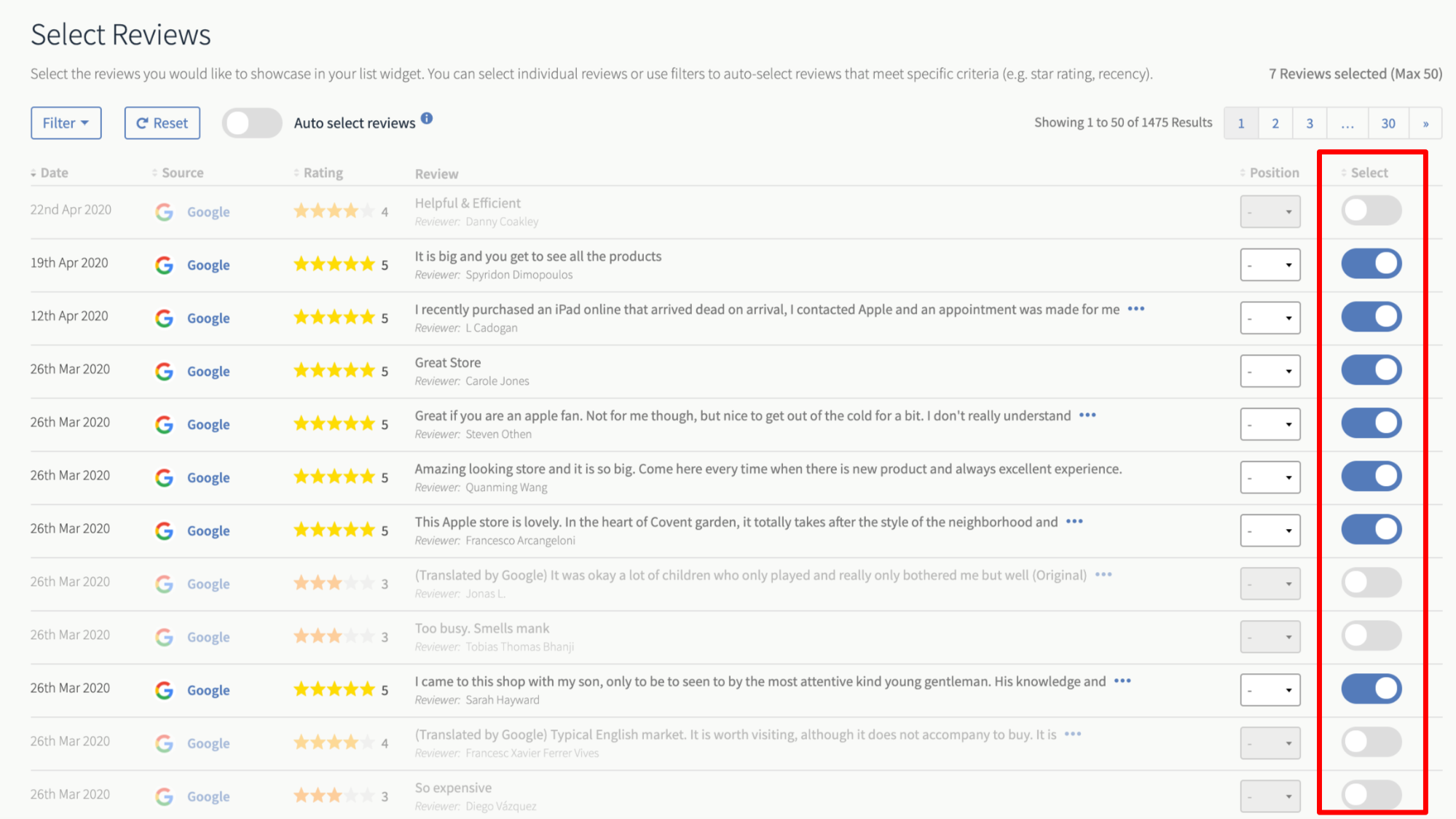Expand the truncated Steven Othen review with the ellipsis
1456x819 pixels.
pyautogui.click(x=1087, y=415)
